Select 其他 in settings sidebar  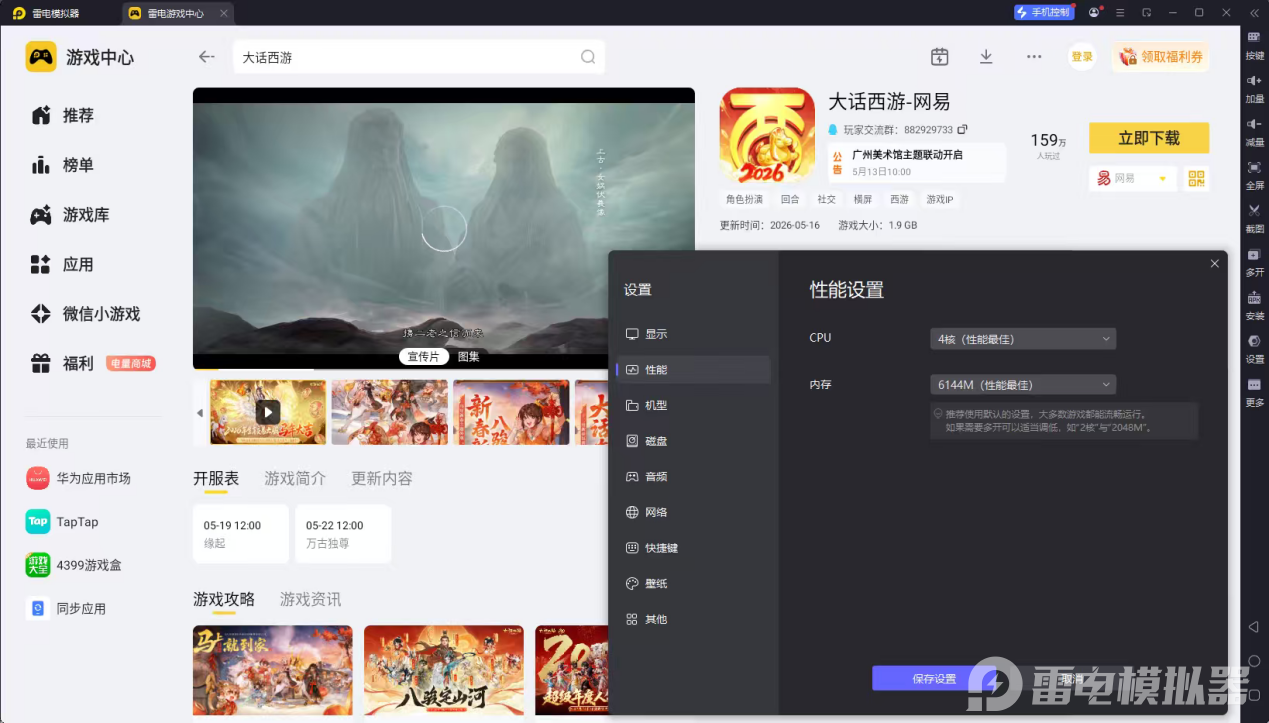tap(693, 619)
